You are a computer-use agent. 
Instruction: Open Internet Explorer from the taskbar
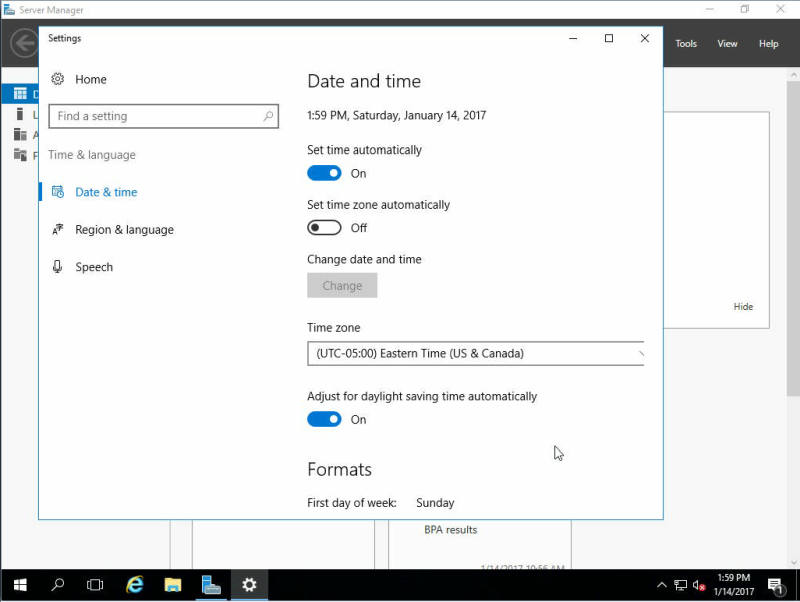point(135,585)
